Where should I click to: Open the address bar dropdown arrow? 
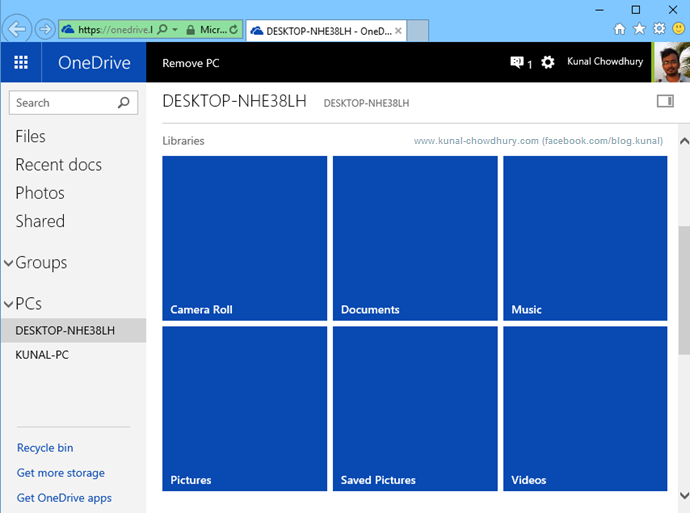click(175, 30)
